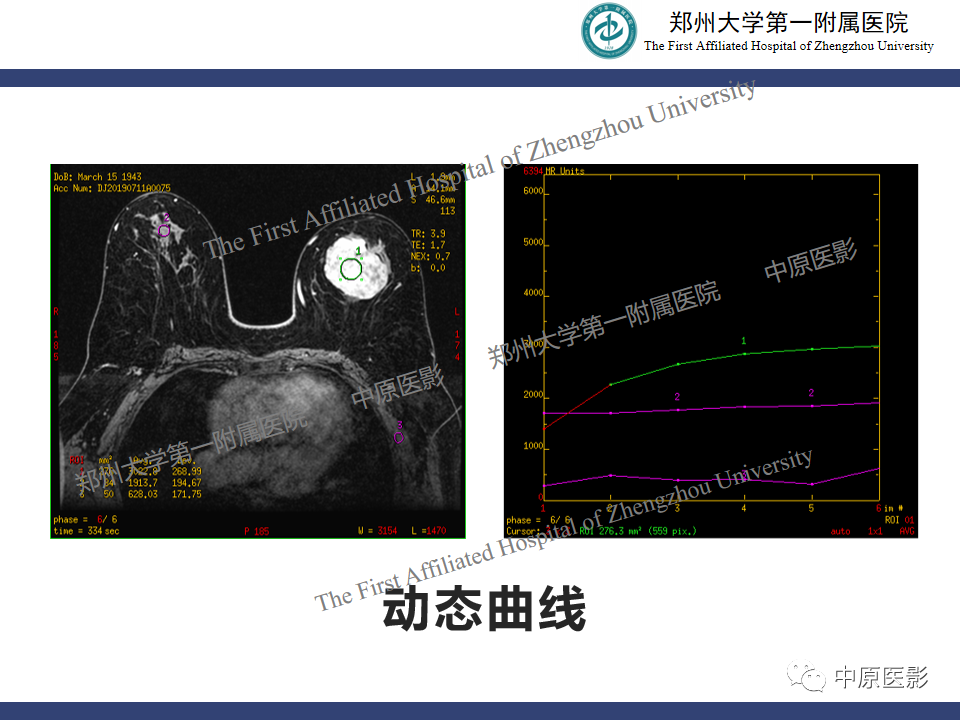Viewport: 960px width, 720px height.
Task: Click the 'TE: 1.7' parameter
Action: pyautogui.click(x=428, y=245)
